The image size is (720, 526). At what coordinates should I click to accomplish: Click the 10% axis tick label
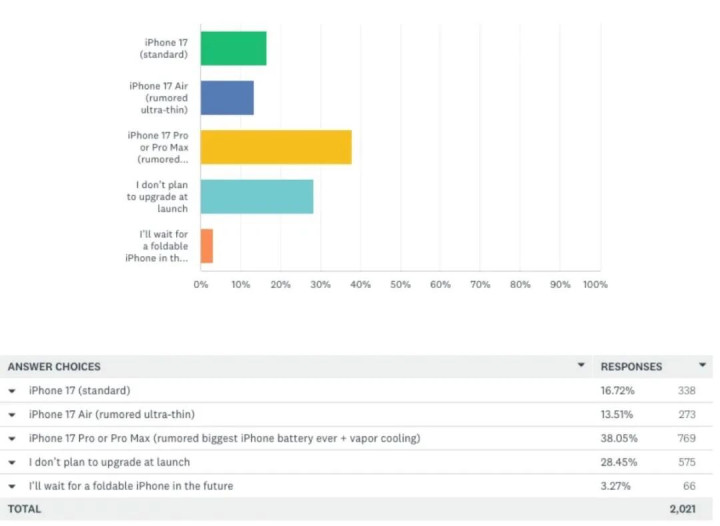coord(241,285)
